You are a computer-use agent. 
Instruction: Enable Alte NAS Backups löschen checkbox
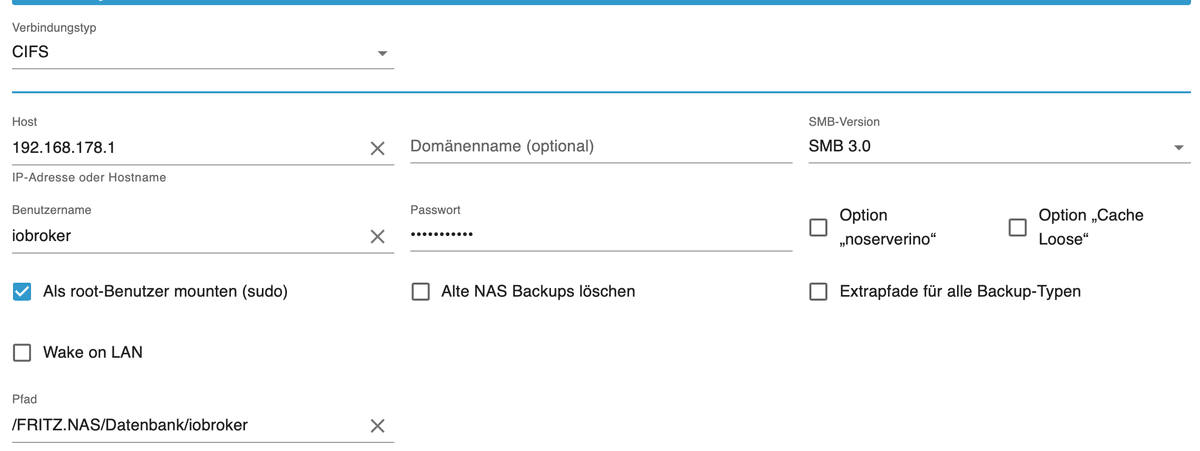point(421,292)
